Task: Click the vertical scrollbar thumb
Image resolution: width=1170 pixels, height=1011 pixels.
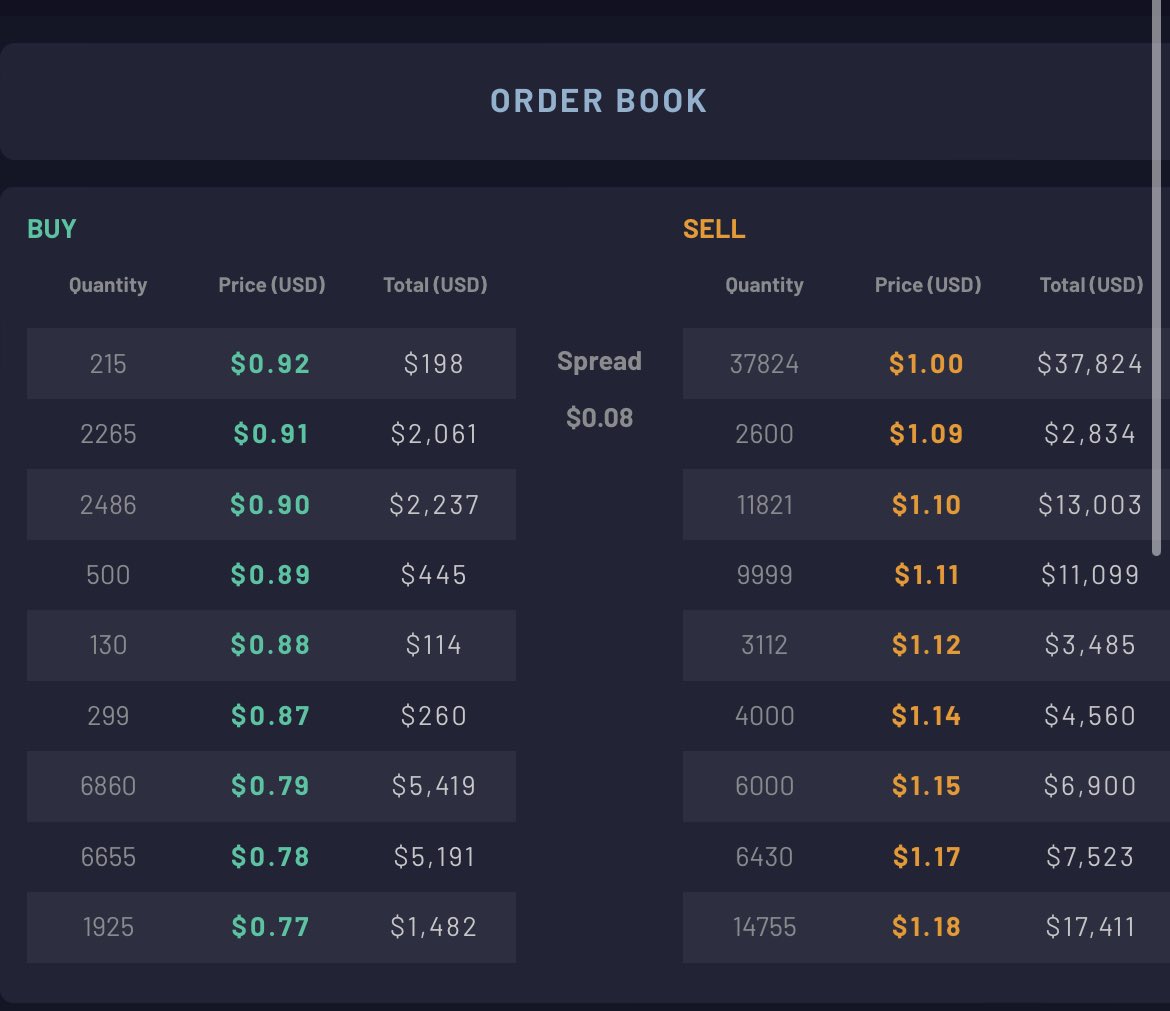Action: tap(1157, 278)
